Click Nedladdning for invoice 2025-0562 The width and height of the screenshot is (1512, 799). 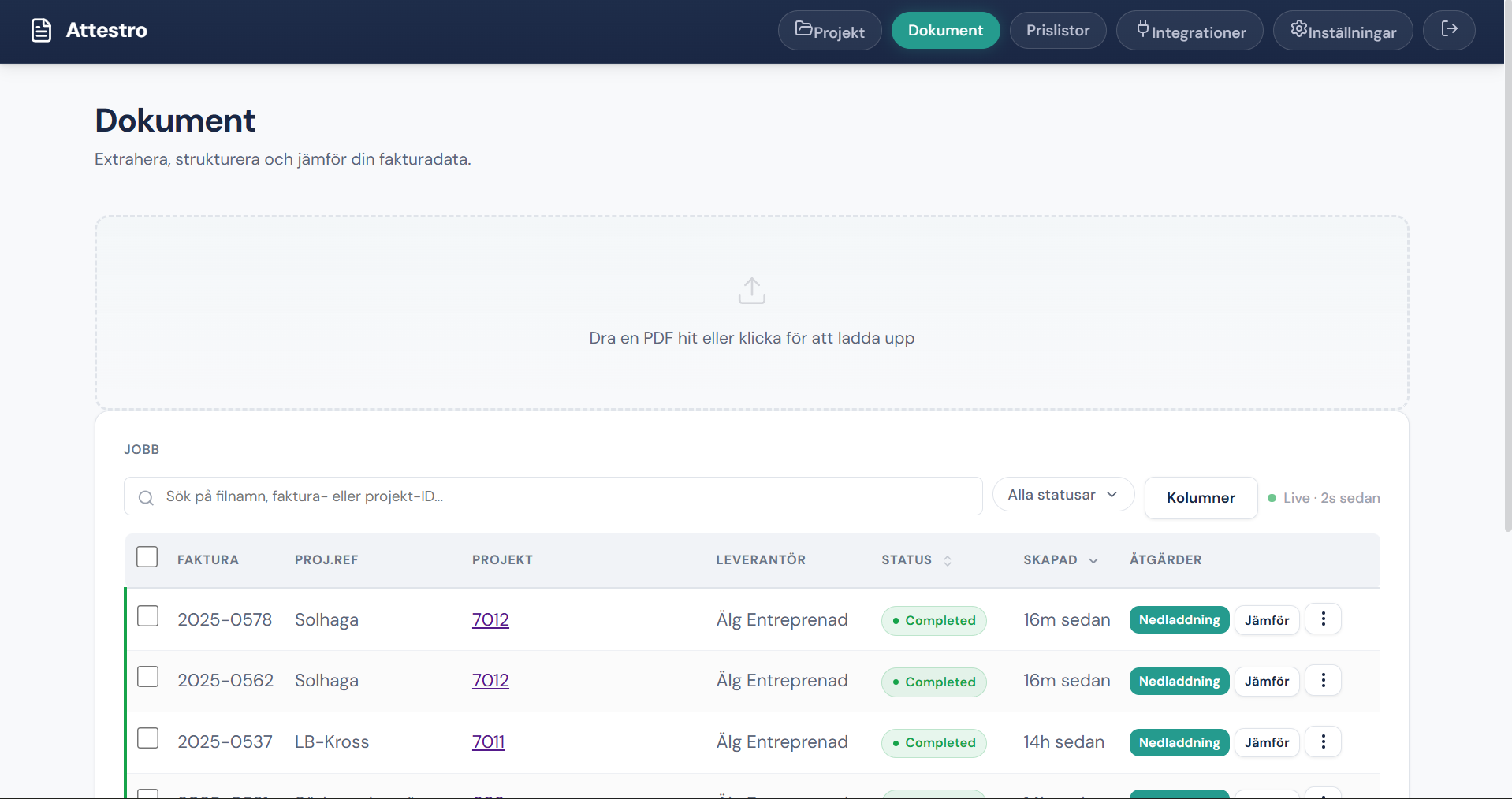pos(1179,681)
